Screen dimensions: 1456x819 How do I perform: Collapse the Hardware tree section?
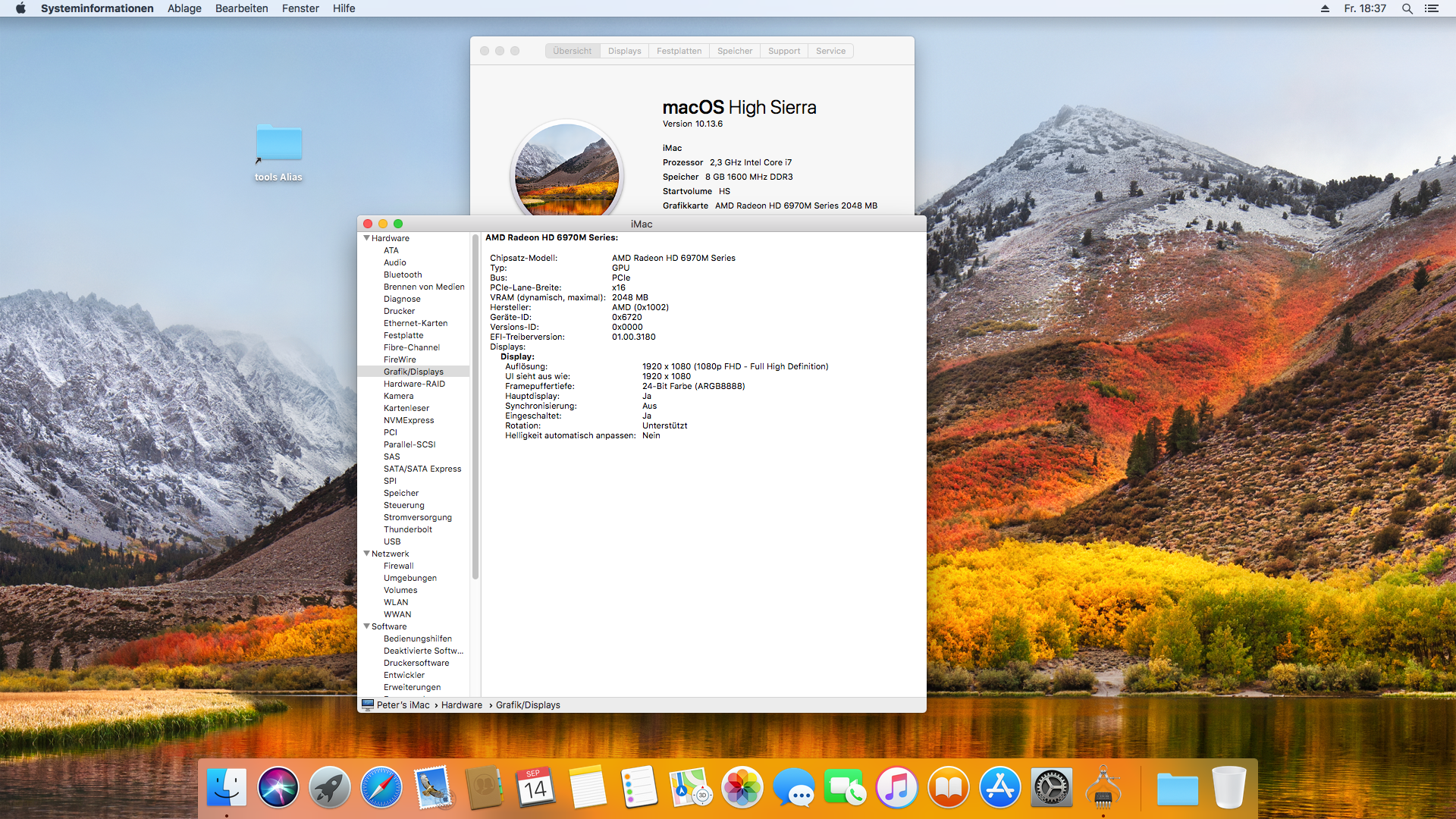point(367,238)
